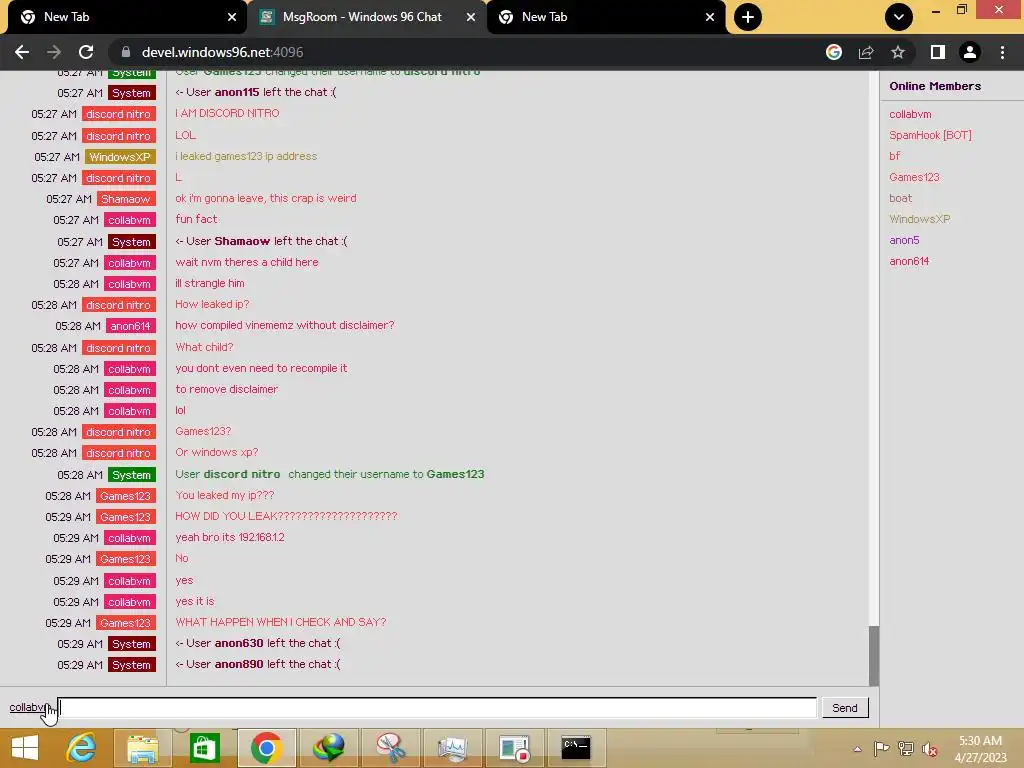Select anon614 in Online Members list
This screenshot has height=768, width=1024.
tap(908, 261)
